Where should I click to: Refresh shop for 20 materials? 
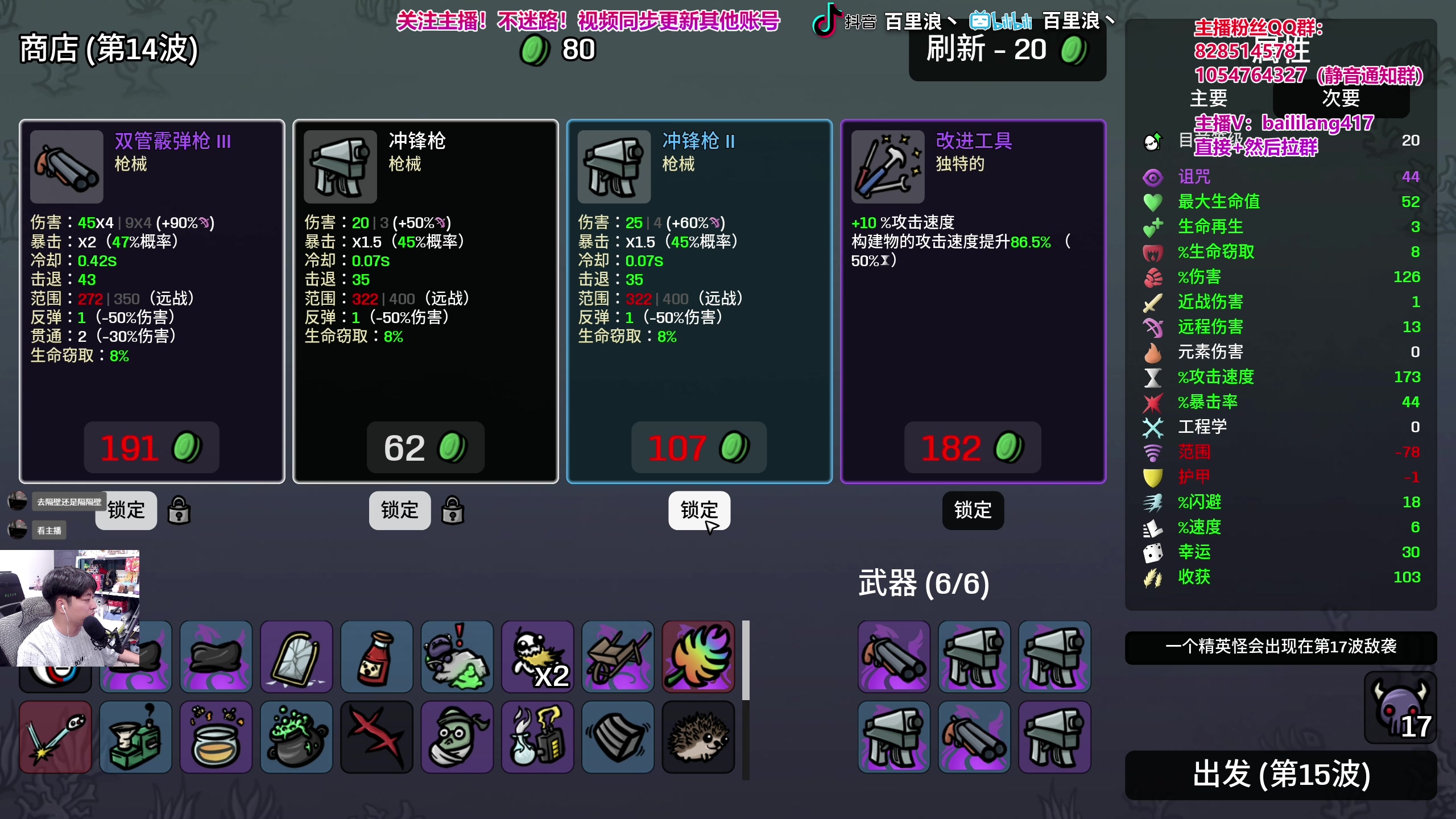(x=1007, y=50)
